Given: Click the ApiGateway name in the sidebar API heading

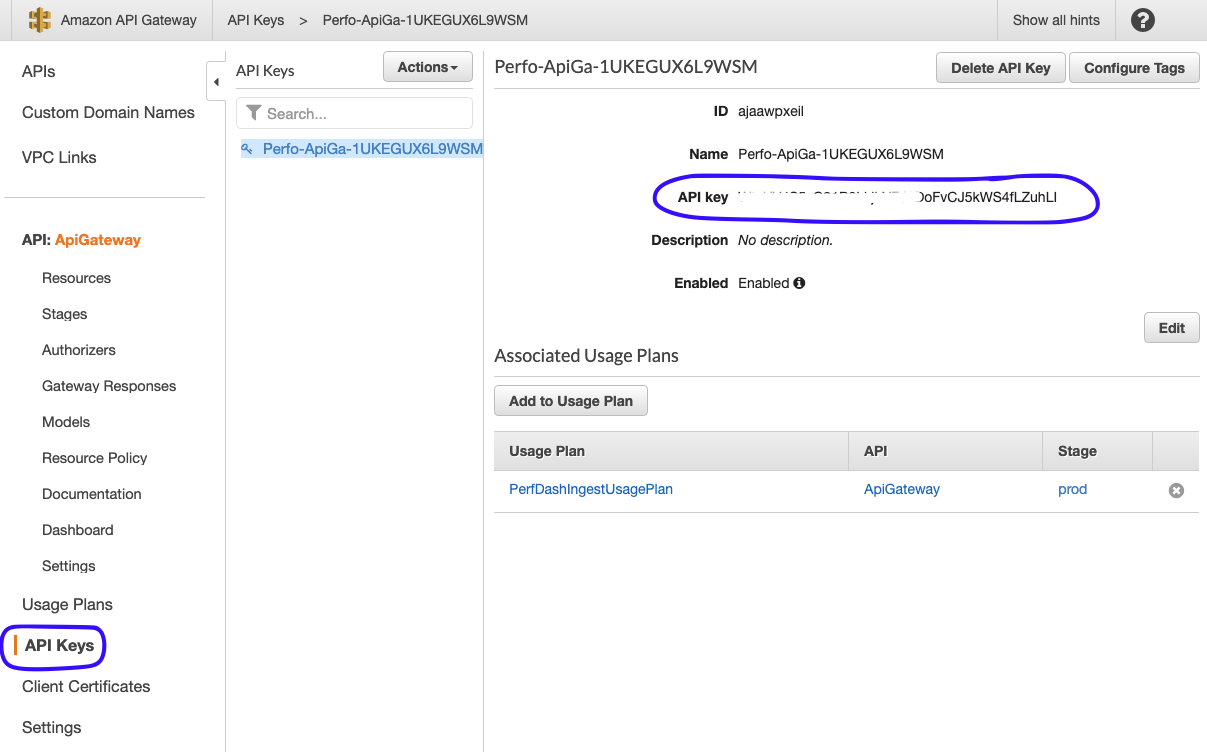Looking at the screenshot, I should pyautogui.click(x=98, y=240).
